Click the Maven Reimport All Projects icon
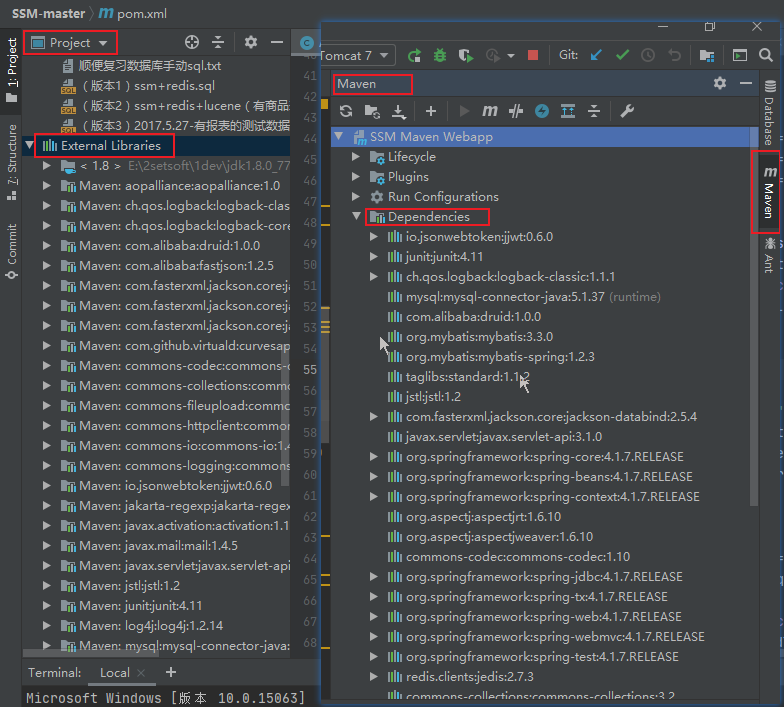The image size is (784, 707). (346, 111)
